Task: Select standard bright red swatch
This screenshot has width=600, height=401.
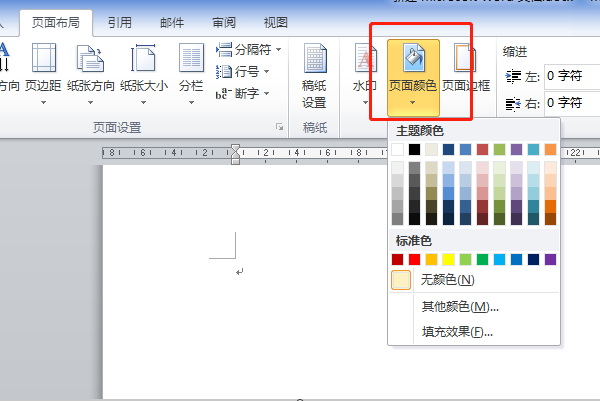Action: [414, 259]
